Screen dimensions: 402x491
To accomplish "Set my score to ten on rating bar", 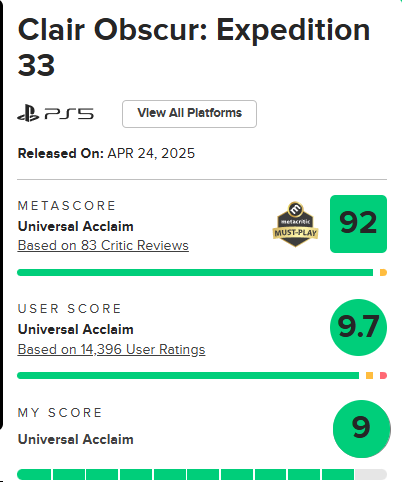I will [371, 474].
